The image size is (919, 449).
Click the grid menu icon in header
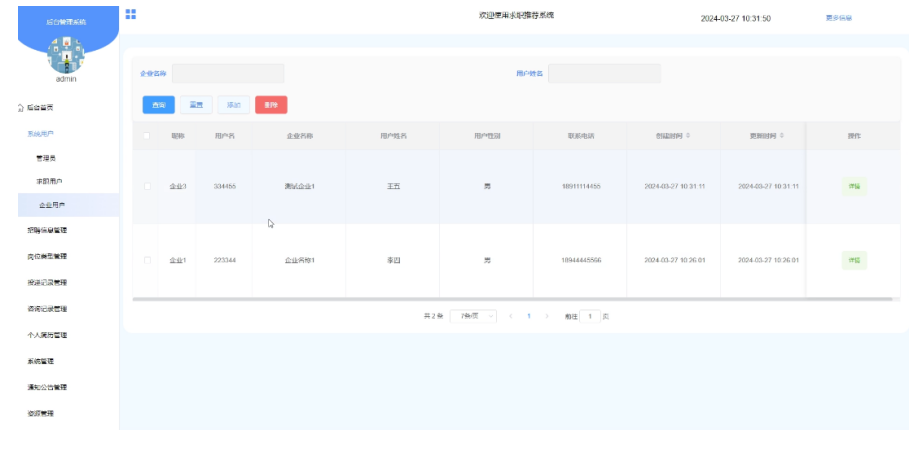click(x=131, y=14)
